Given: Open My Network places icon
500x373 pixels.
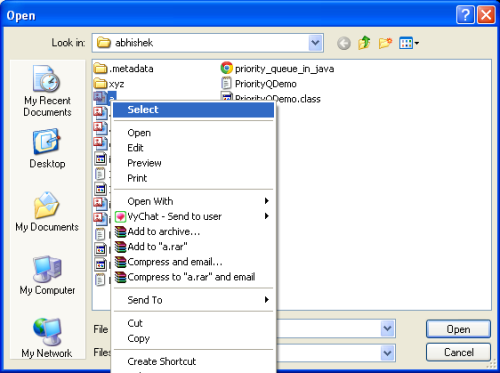Looking at the screenshot, I should pyautogui.click(x=47, y=338).
